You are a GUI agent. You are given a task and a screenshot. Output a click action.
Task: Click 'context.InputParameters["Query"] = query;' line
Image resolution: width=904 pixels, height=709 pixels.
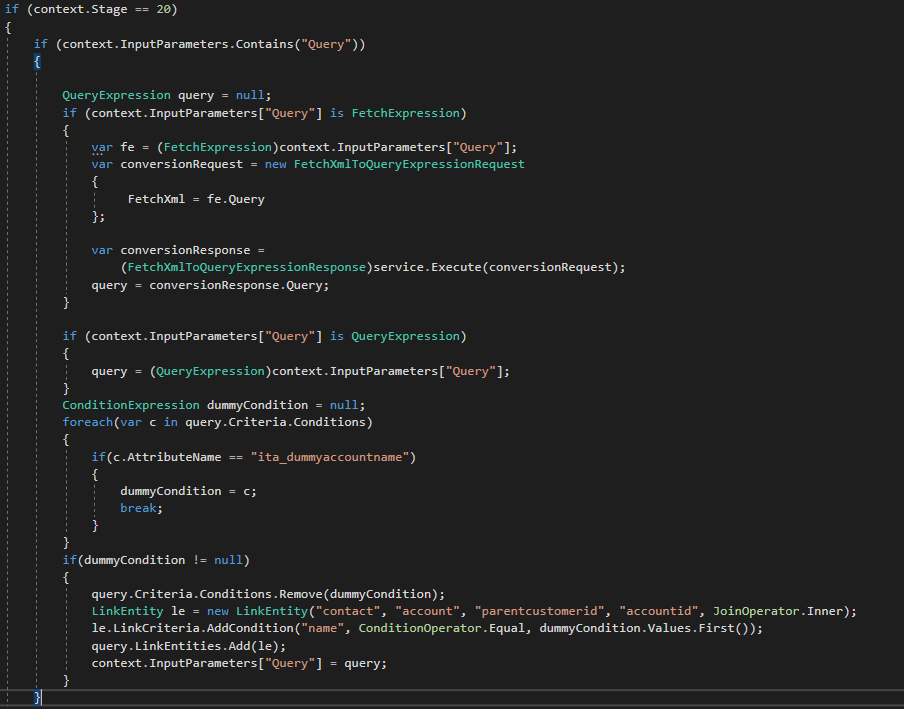(x=239, y=663)
